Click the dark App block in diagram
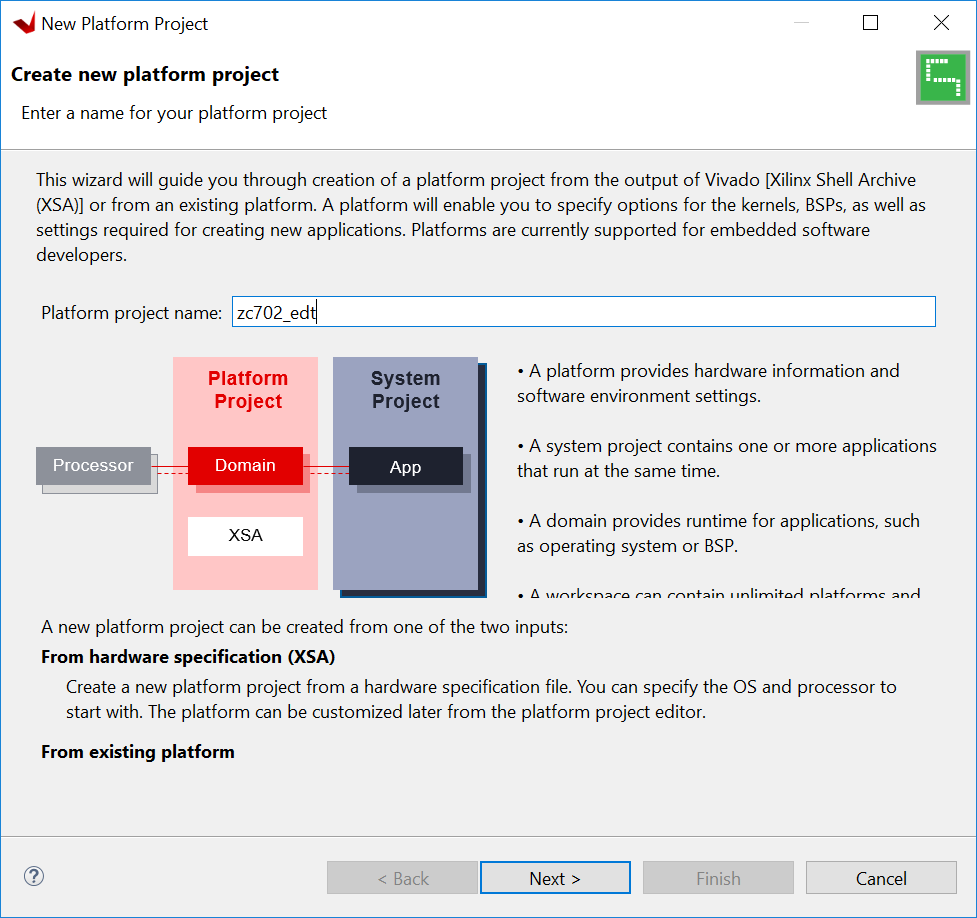This screenshot has height=918, width=977. pyautogui.click(x=405, y=467)
